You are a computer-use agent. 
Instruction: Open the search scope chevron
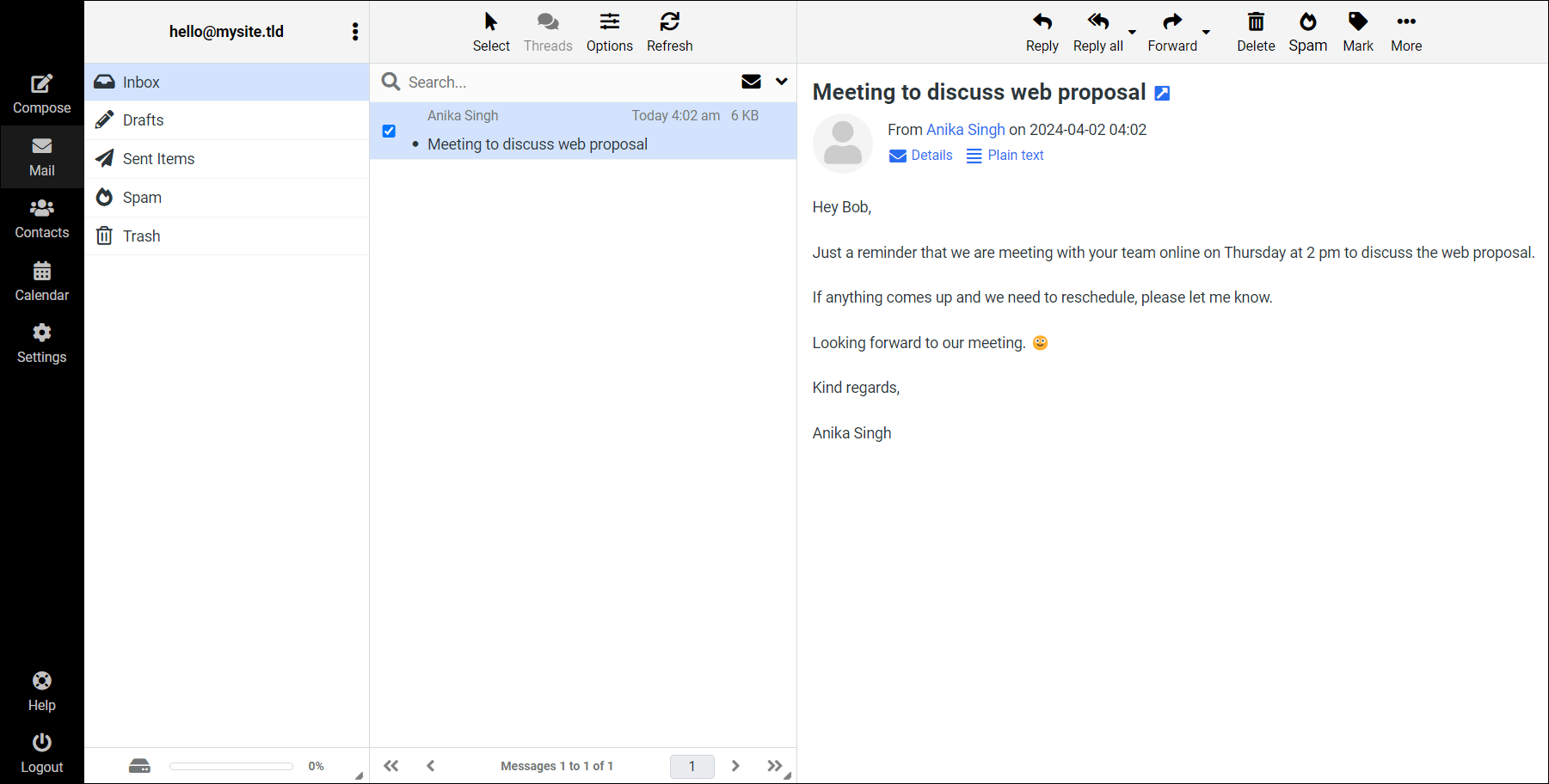pos(781,82)
